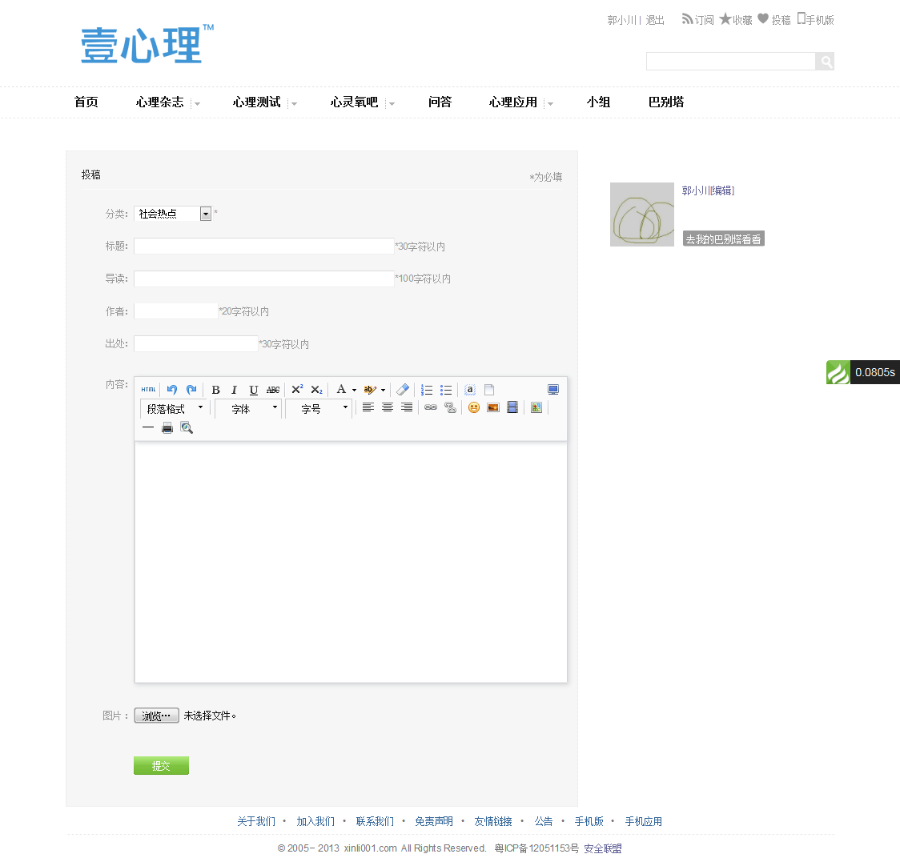This screenshot has width=900, height=862.
Task: Click the 标题 title input field
Action: coord(263,245)
